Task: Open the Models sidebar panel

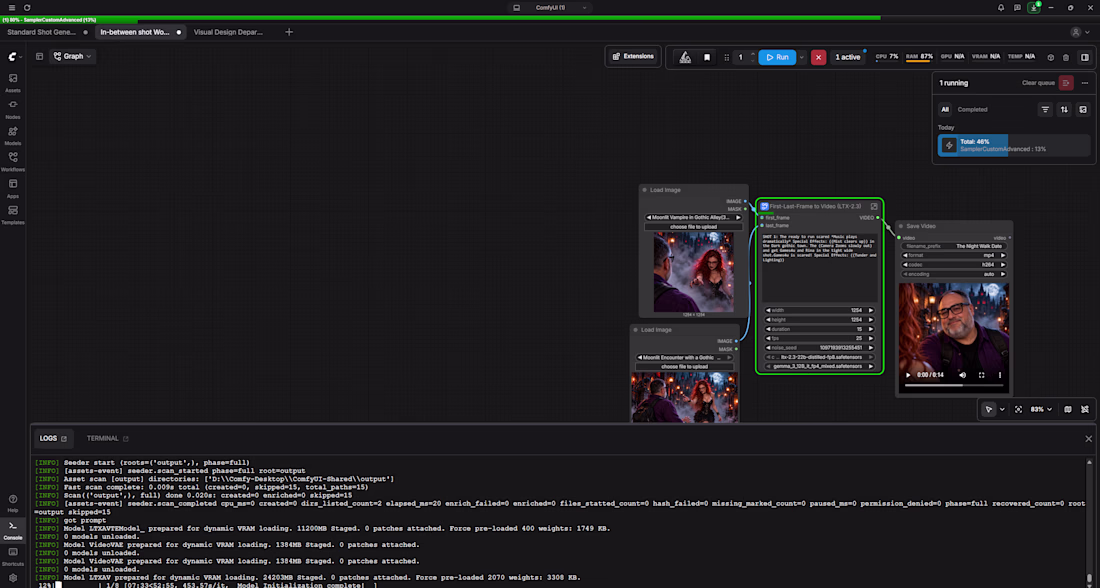Action: point(13,135)
